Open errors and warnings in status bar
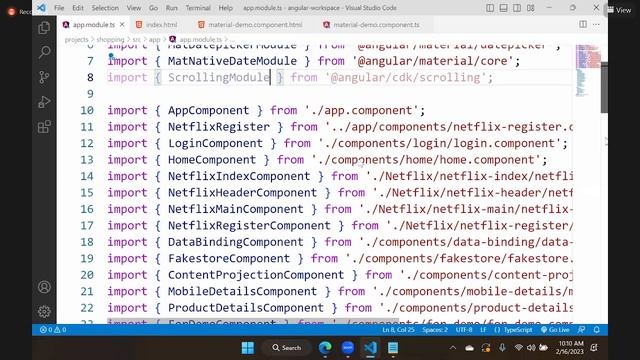This screenshot has width=640, height=360. [x=53, y=329]
